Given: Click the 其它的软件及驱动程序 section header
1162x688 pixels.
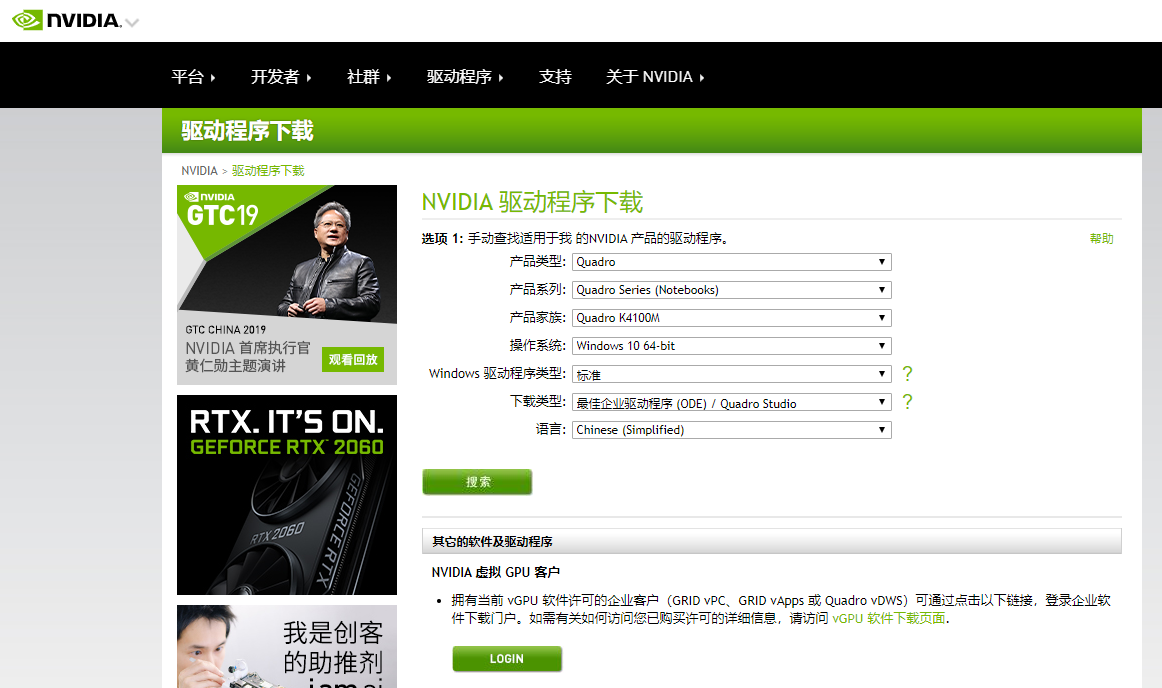Looking at the screenshot, I should point(771,541).
